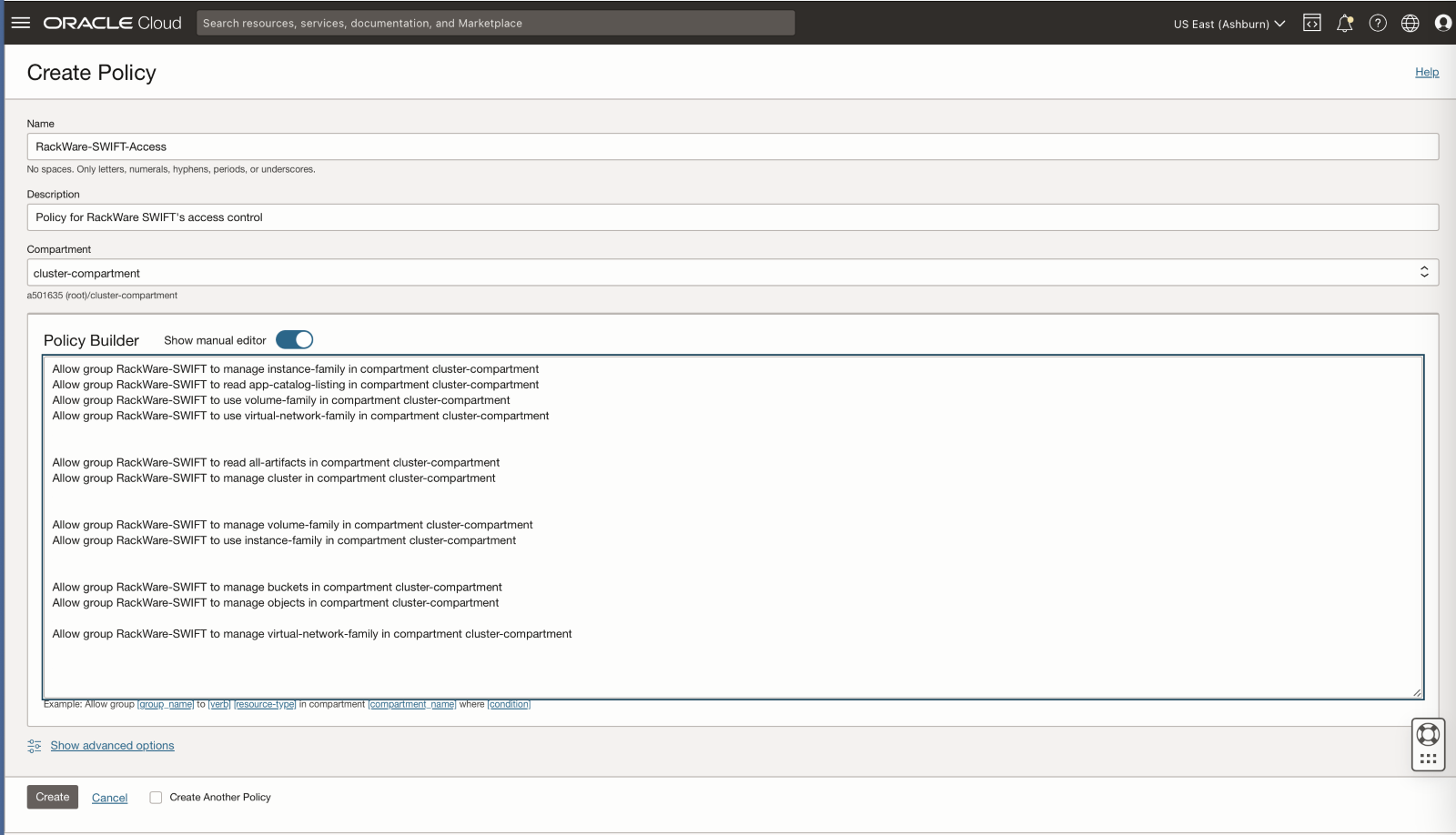Viewport: 1456px width, 835px height.
Task: Click Show advanced options link
Action: click(112, 746)
